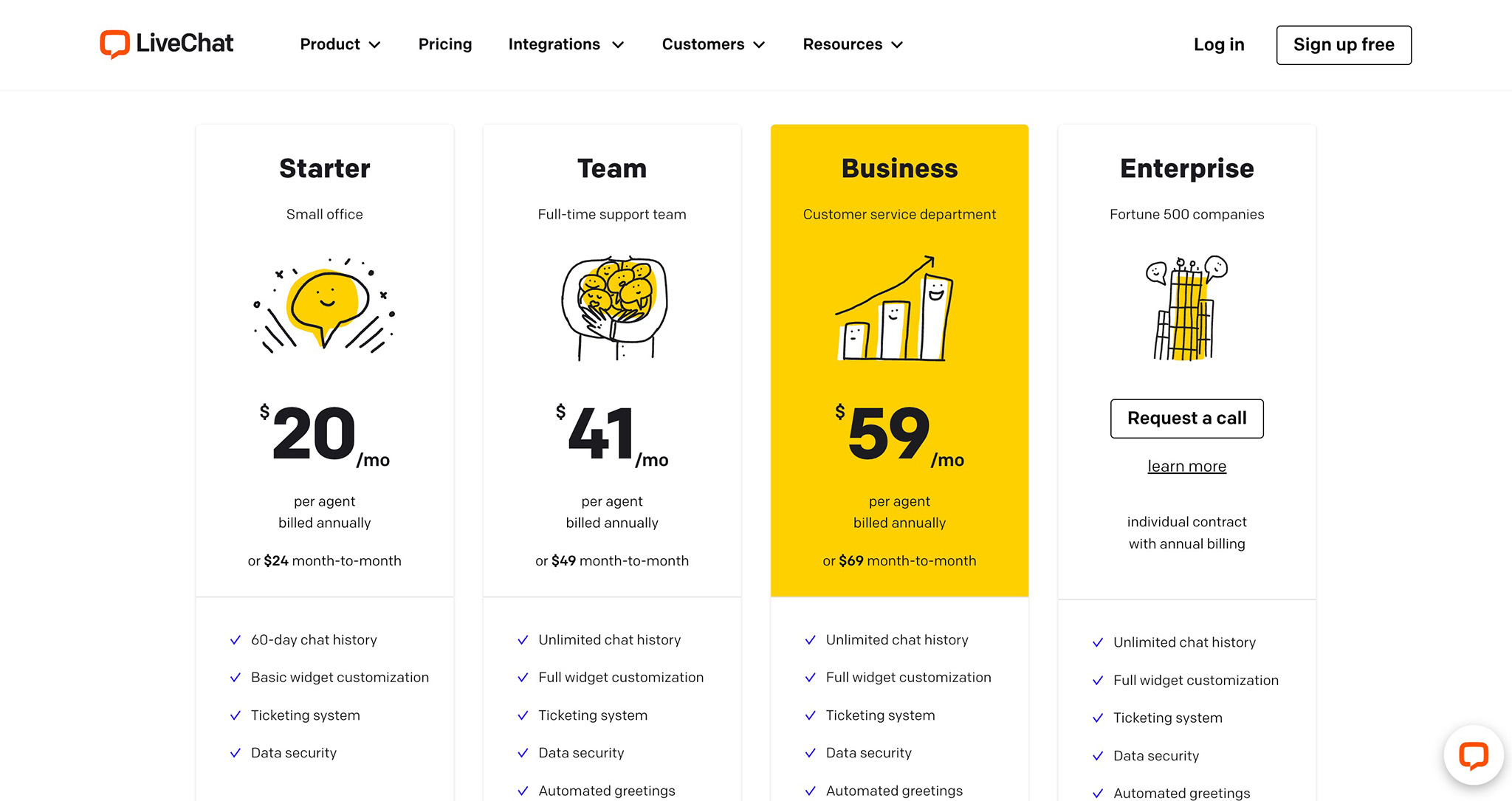
Task: Select the yellow Business plan price
Action: [898, 436]
